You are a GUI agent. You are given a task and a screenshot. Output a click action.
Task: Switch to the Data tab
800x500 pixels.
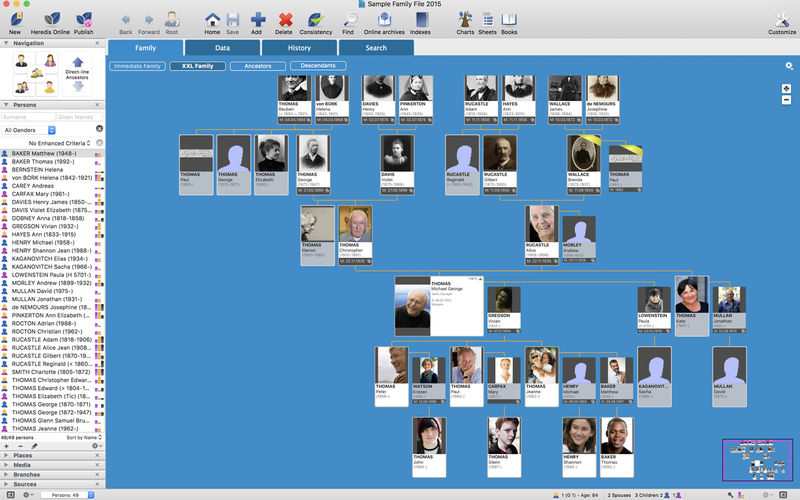coord(222,48)
